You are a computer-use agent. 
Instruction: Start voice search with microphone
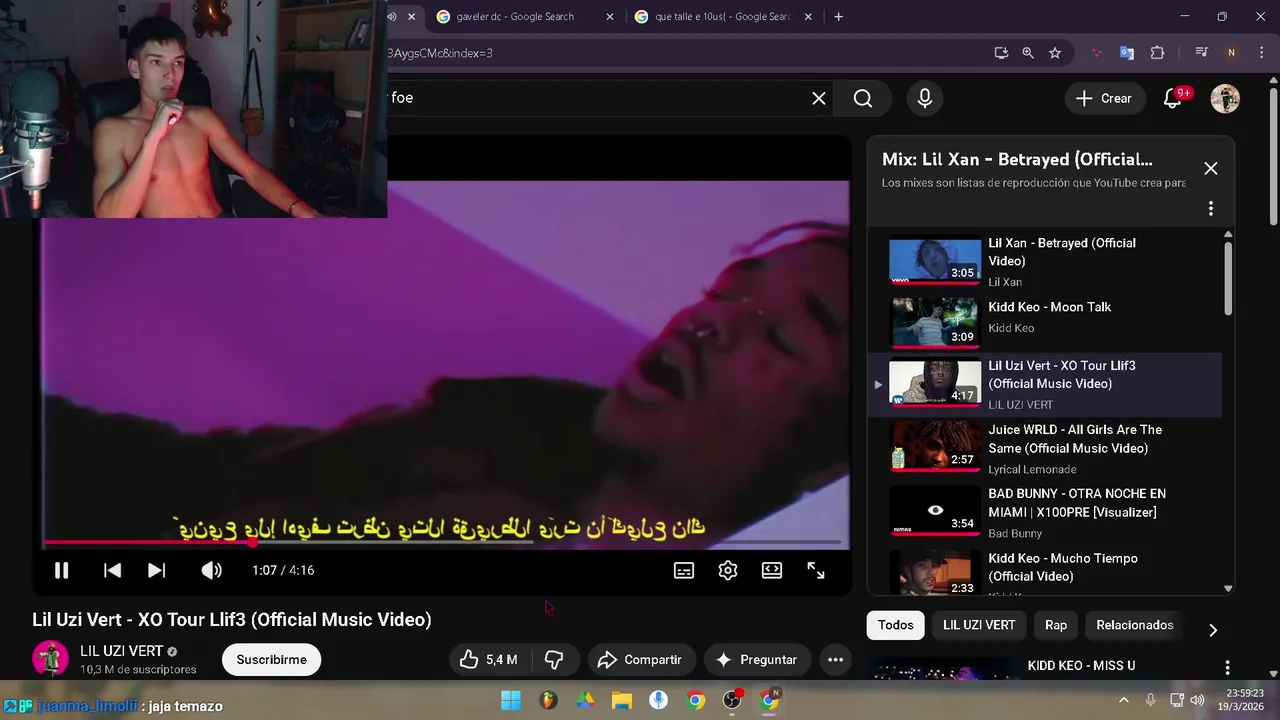925,98
